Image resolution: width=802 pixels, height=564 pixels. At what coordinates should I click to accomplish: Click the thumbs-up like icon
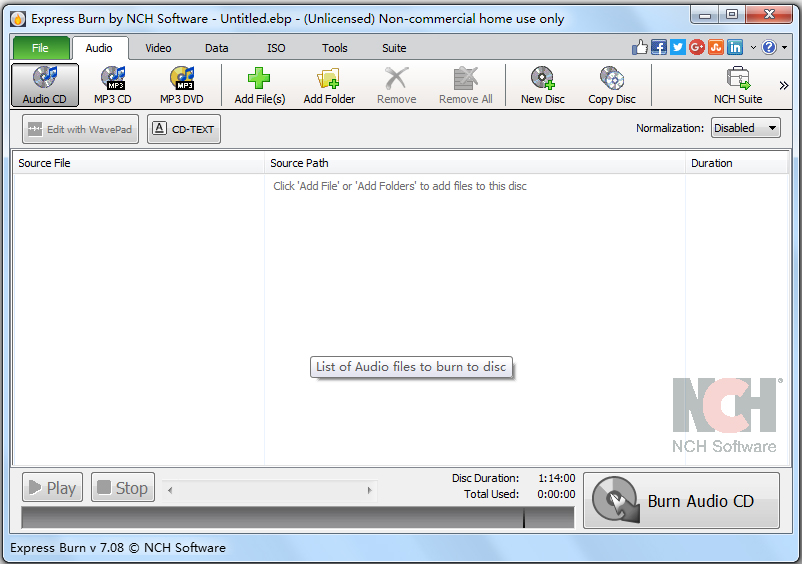pyautogui.click(x=640, y=47)
